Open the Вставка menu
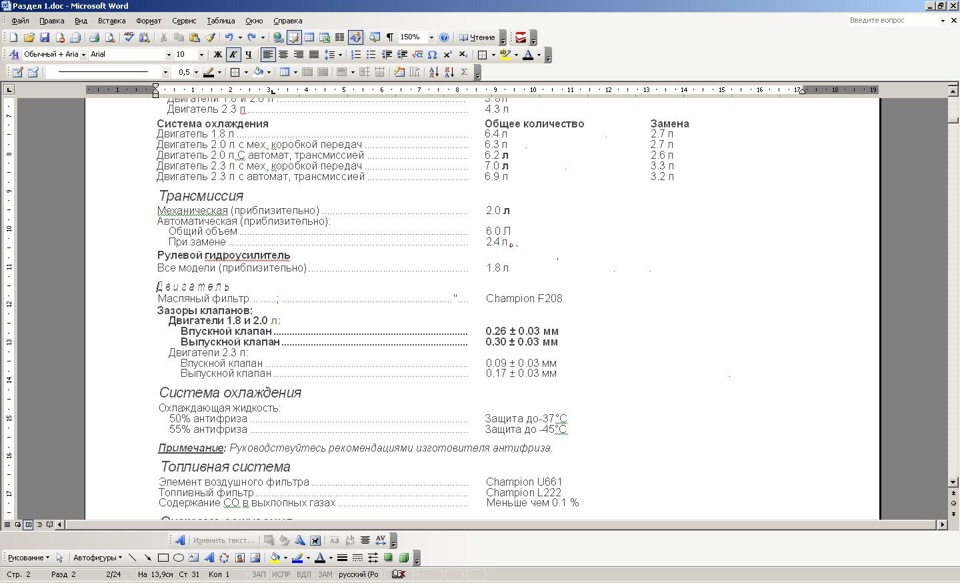This screenshot has width=960, height=583. (111, 21)
